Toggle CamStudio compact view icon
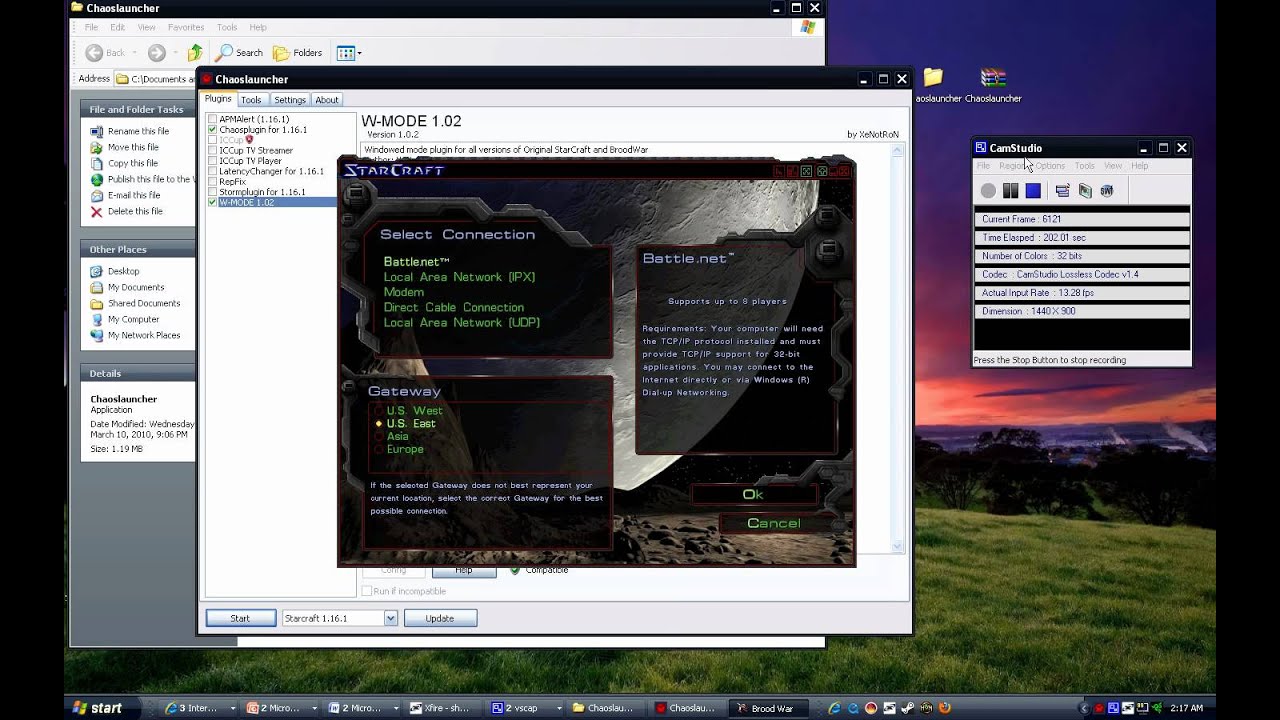Viewport: 1280px width, 720px height. coord(1062,190)
